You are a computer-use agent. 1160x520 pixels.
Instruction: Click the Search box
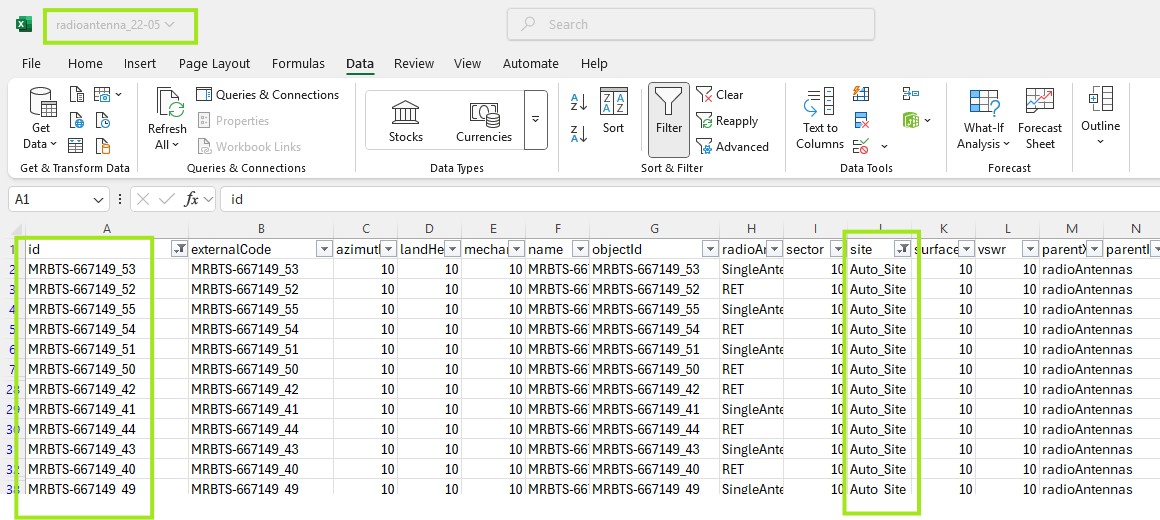tap(690, 24)
